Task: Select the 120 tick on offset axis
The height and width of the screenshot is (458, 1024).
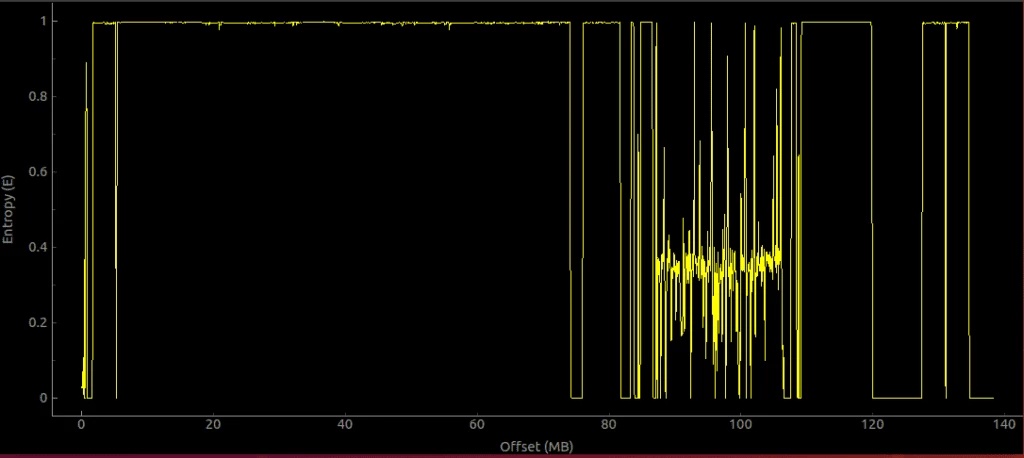Action: pyautogui.click(x=872, y=423)
